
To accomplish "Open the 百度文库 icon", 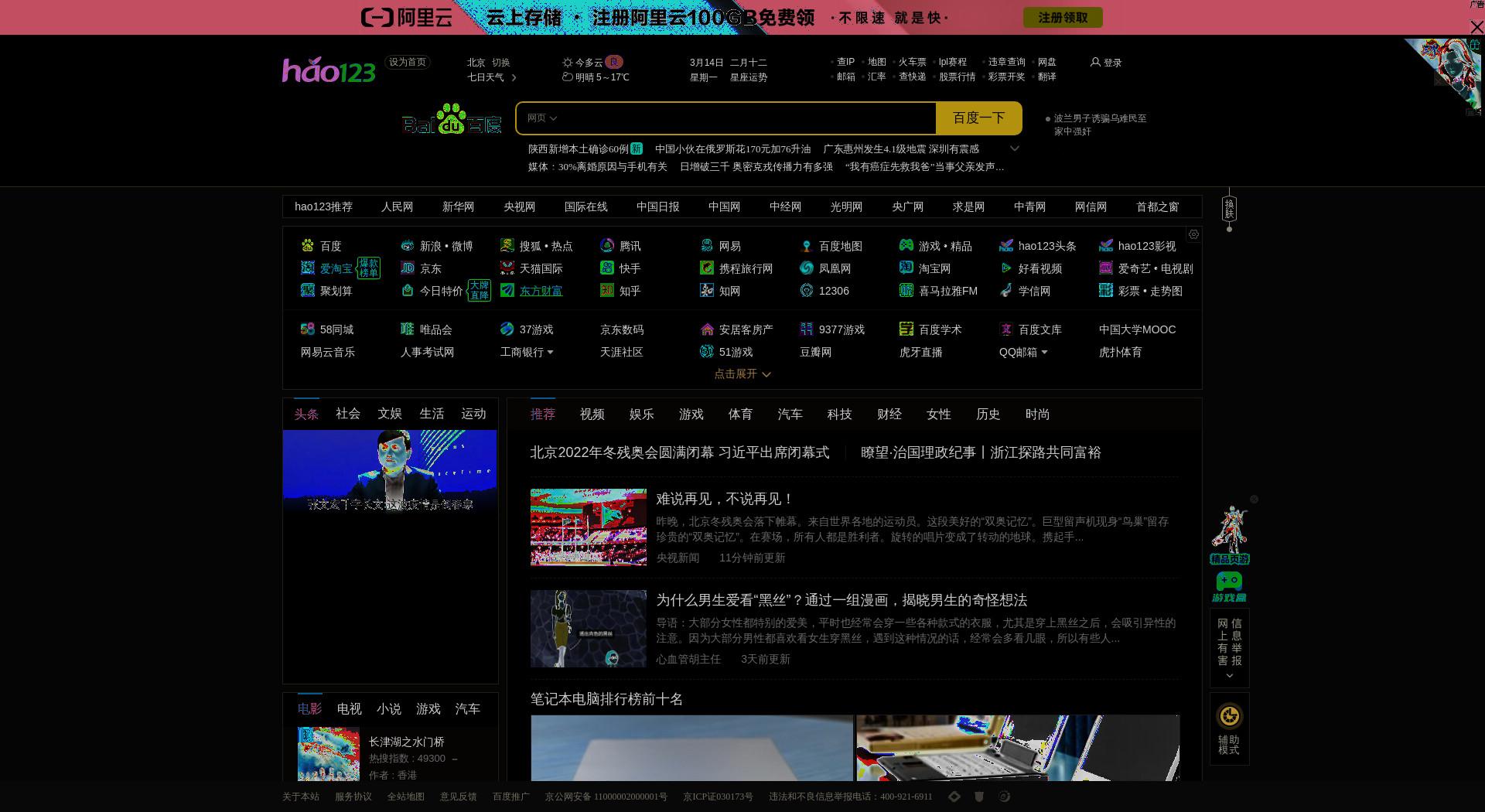I will coord(1006,329).
